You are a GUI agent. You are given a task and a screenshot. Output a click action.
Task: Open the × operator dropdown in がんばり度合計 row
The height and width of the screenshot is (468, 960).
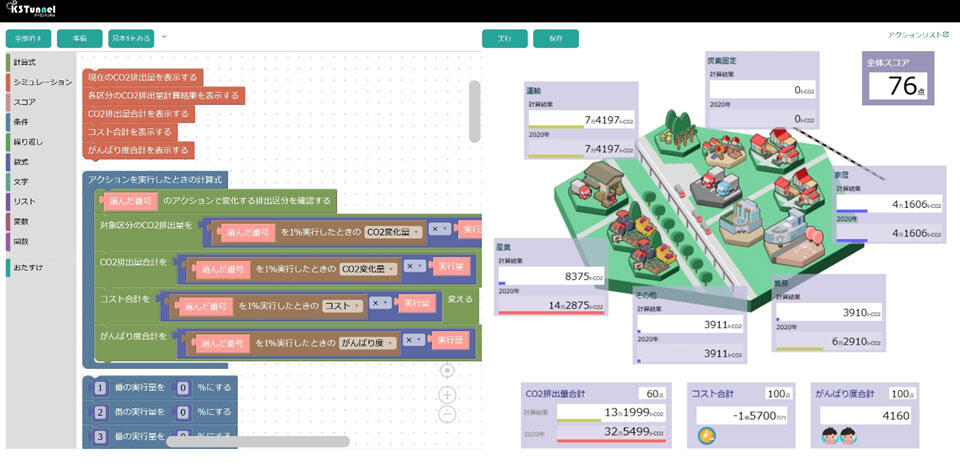(415, 339)
